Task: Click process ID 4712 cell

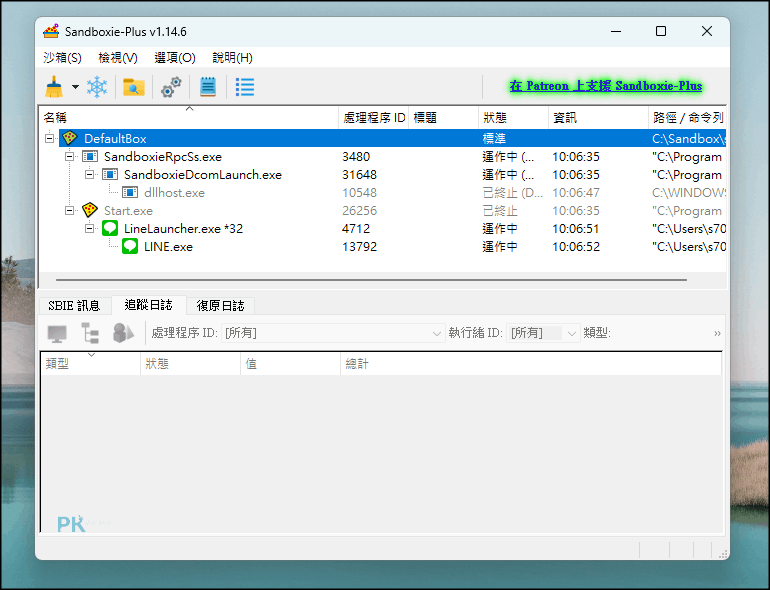Action: (356, 228)
